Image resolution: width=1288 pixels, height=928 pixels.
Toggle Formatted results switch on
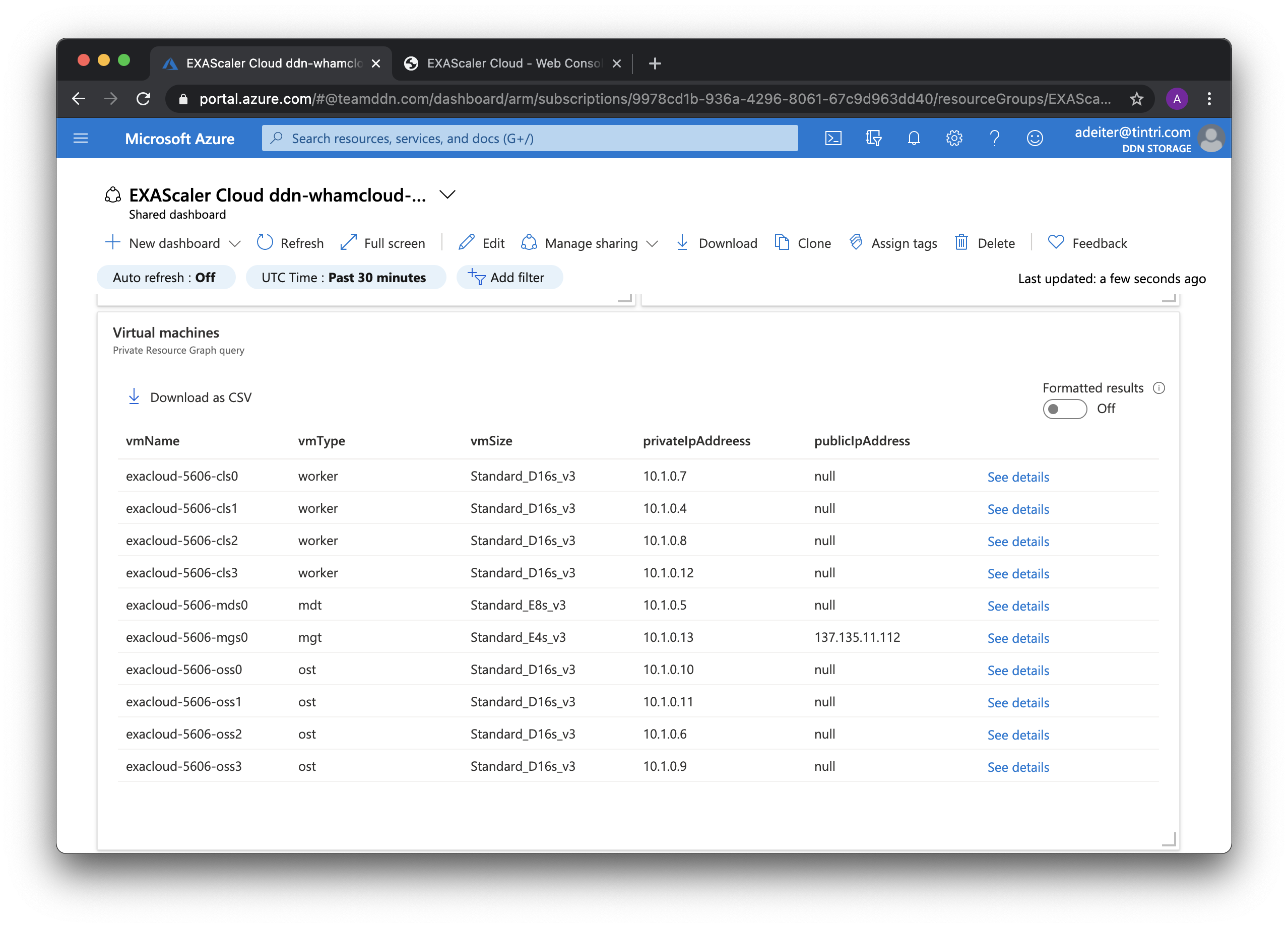point(1064,409)
